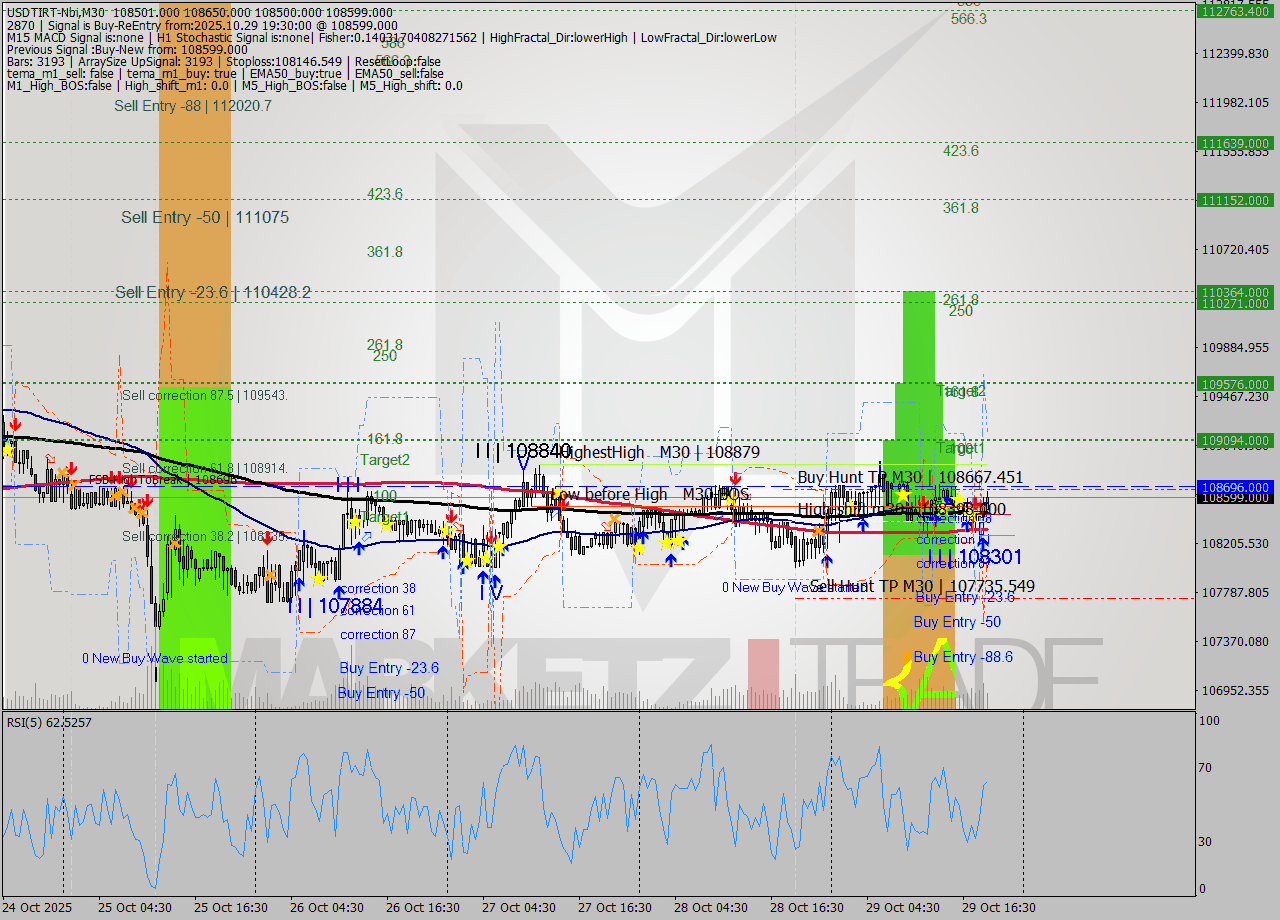
Task: Select the red sell arrow near the leftmost candles
Action: pos(16,425)
